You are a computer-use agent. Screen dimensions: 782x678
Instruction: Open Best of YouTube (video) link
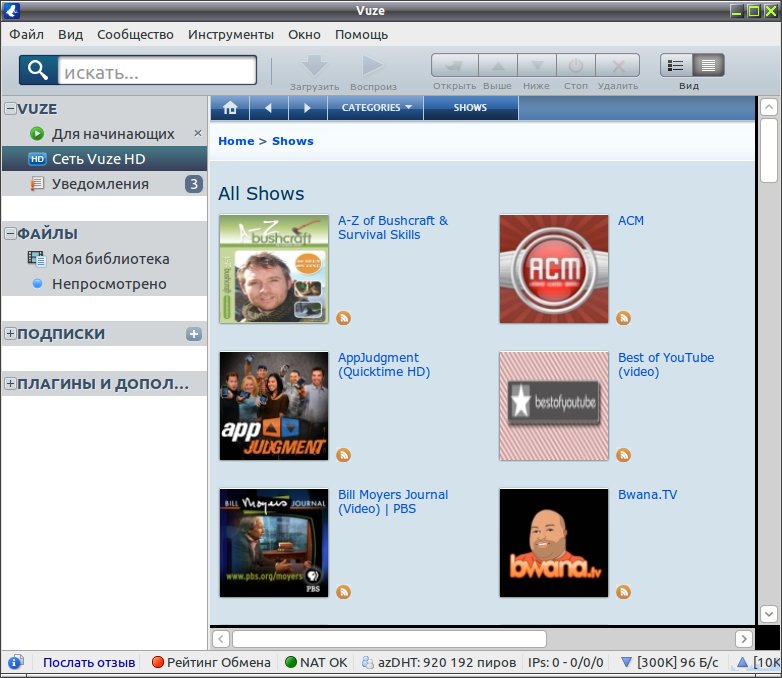coord(666,365)
